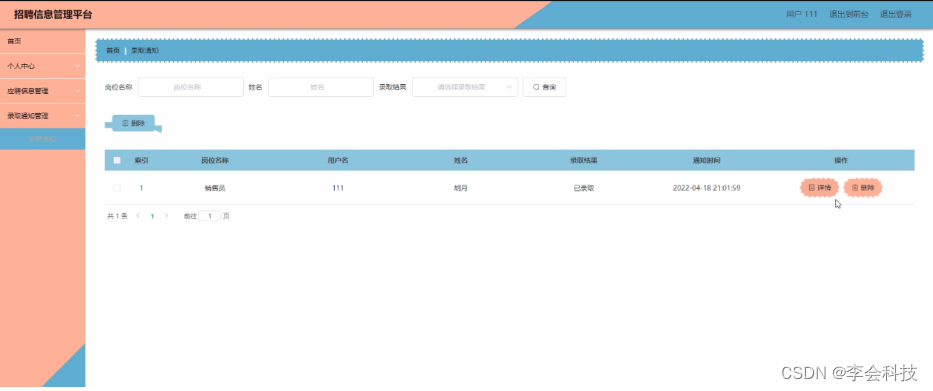Screen dimensions: 933x391
Task: Click the orange 删除 button in row 1
Action: click(x=863, y=187)
